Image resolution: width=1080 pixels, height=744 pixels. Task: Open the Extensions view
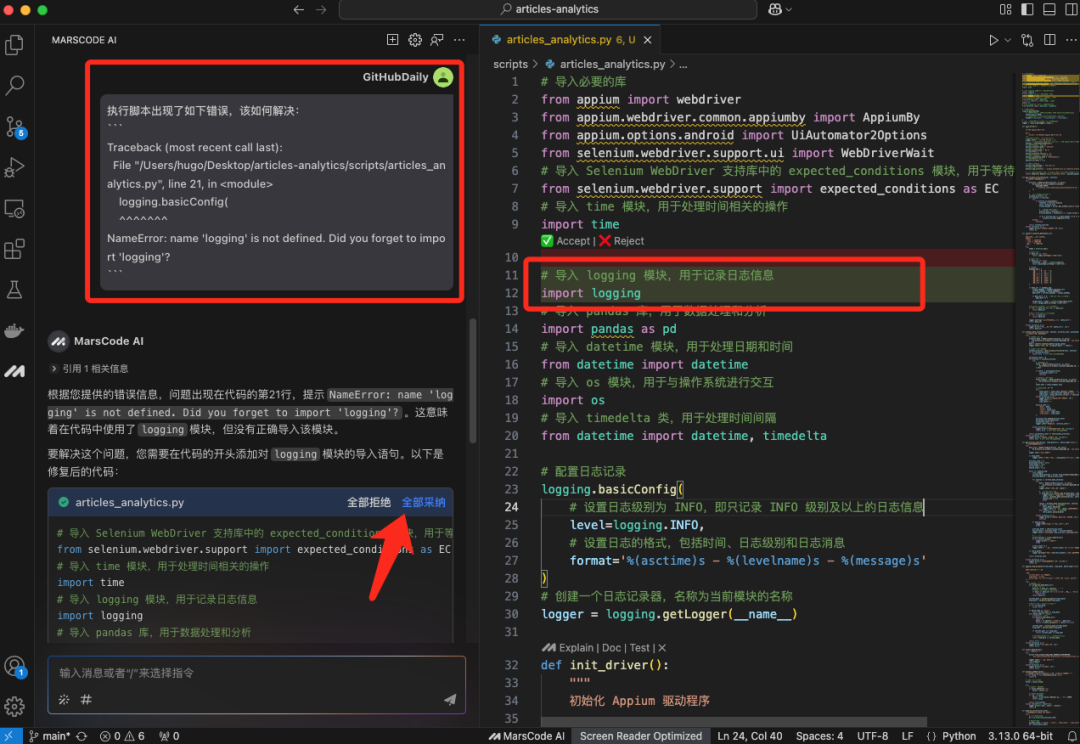(14, 249)
